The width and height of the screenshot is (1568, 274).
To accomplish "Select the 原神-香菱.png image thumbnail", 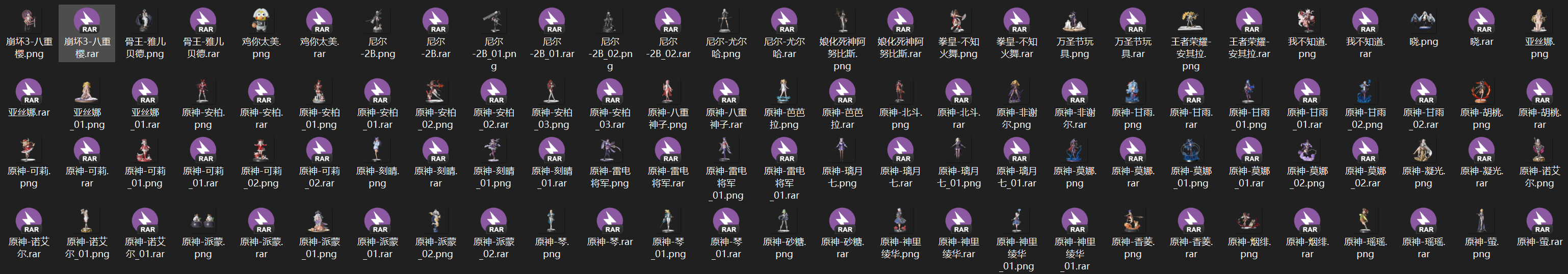I will 1133,221.
